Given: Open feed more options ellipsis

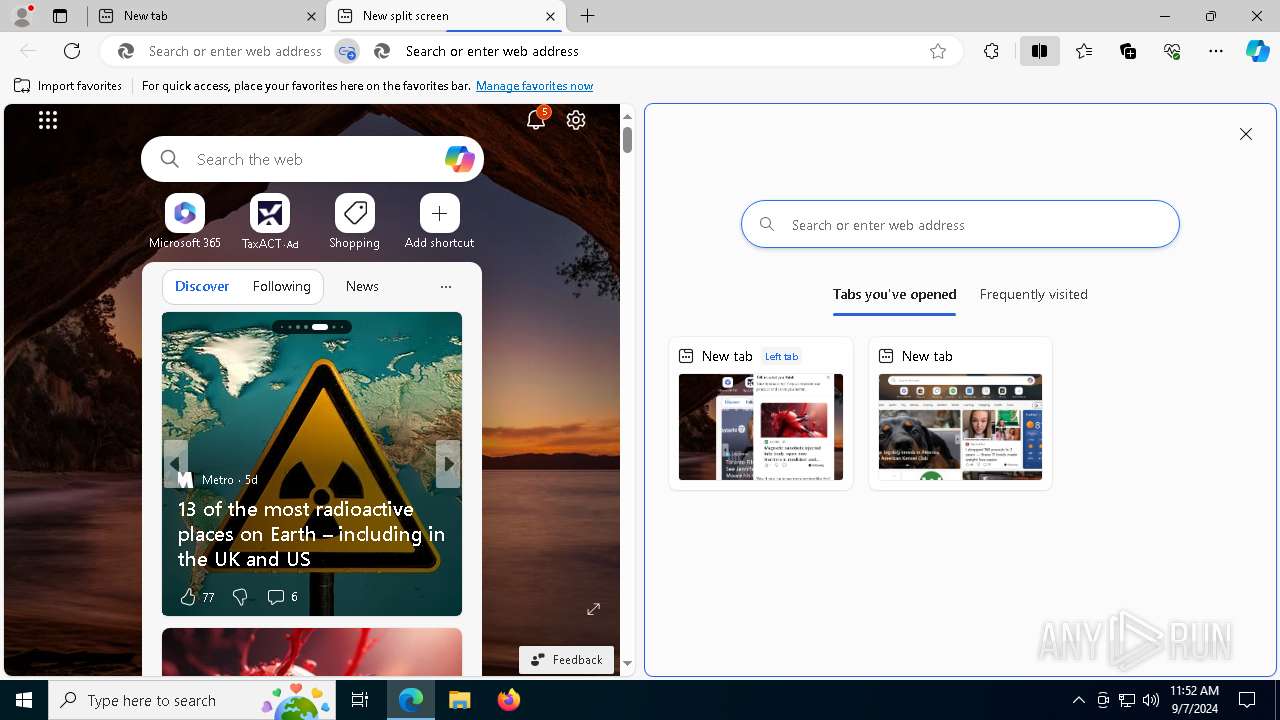Looking at the screenshot, I should tap(446, 287).
